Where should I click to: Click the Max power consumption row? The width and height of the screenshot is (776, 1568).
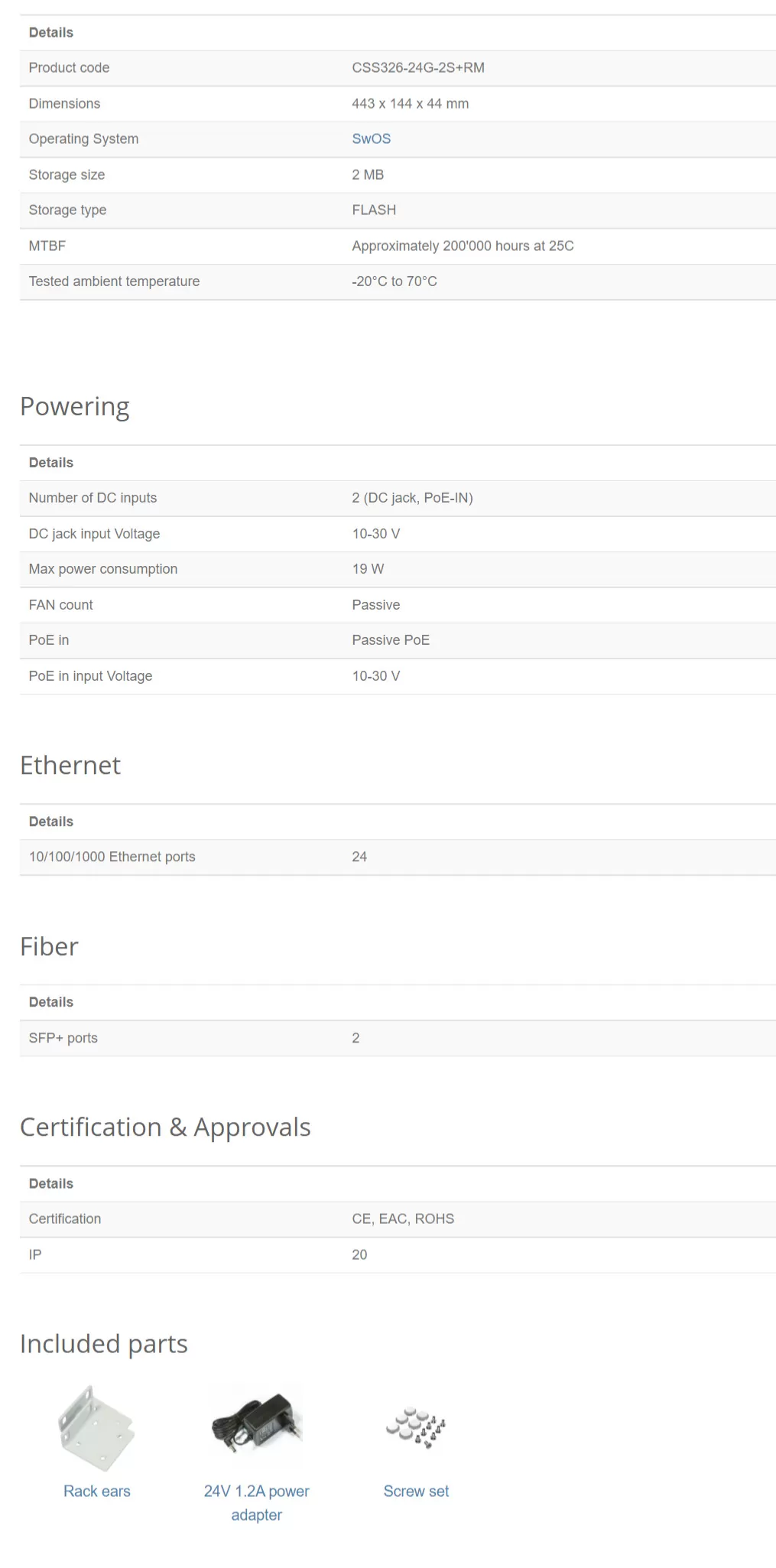[398, 569]
